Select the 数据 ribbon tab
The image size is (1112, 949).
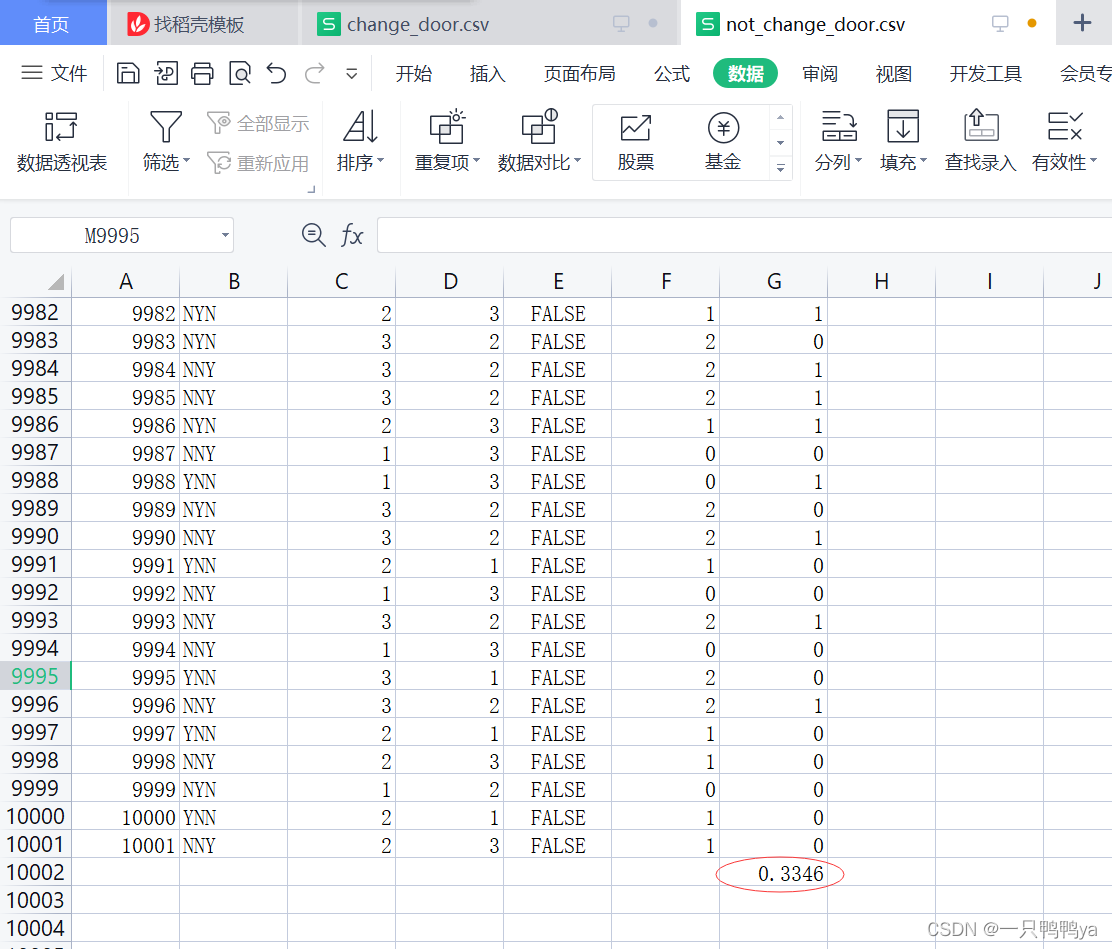[745, 74]
